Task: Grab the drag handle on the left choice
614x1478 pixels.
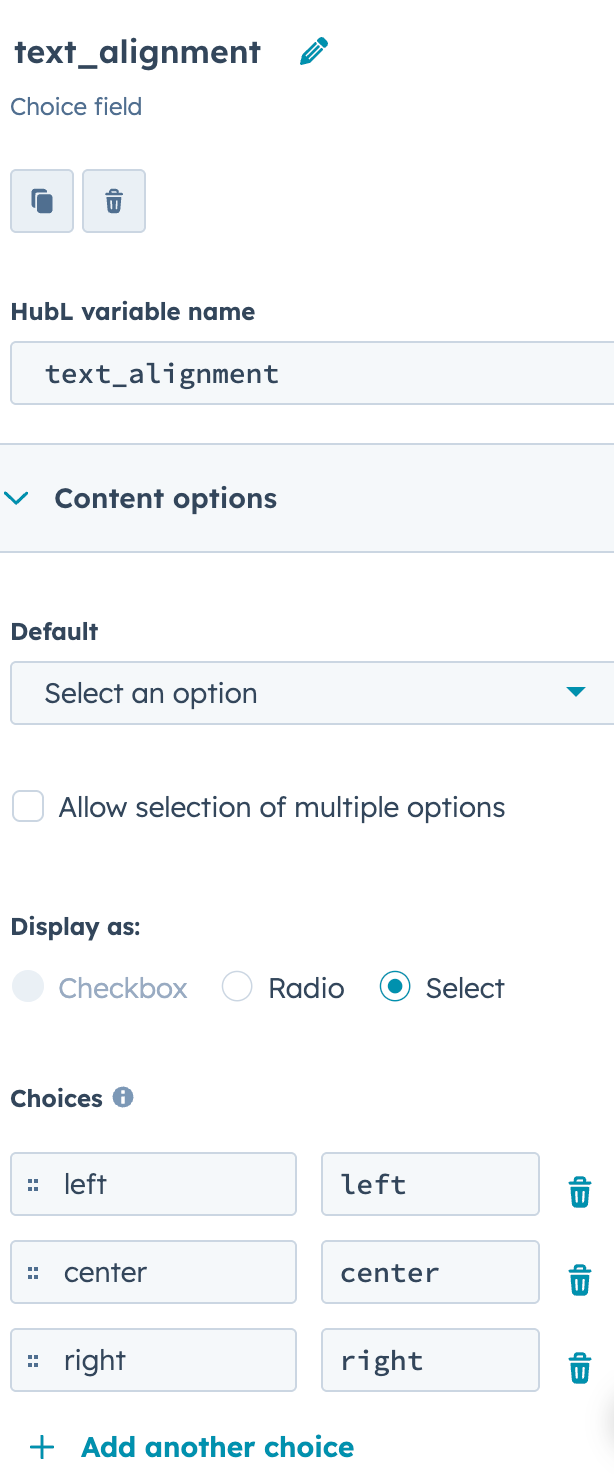Action: point(33,1184)
